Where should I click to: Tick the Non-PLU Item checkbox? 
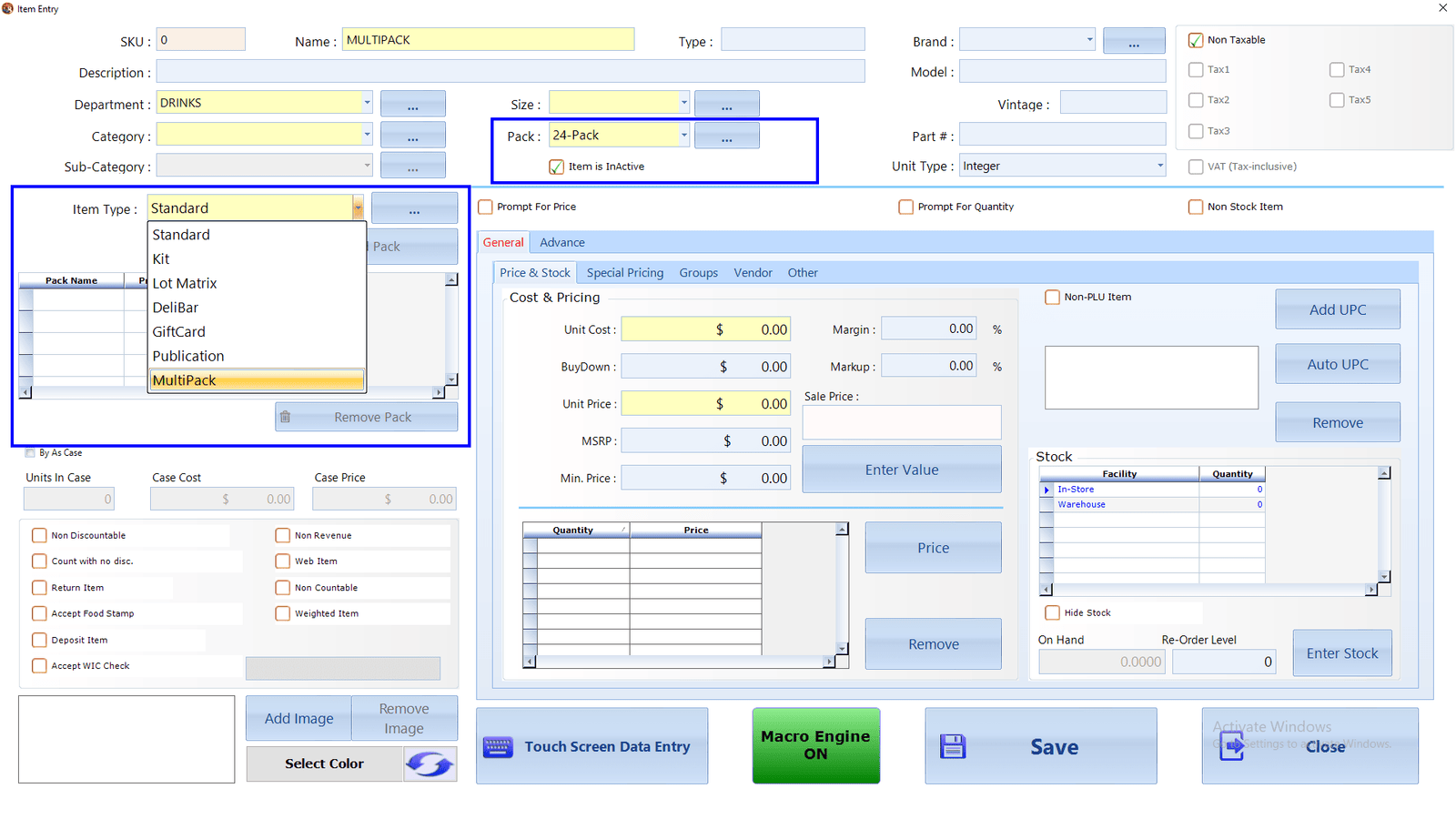[1052, 297]
